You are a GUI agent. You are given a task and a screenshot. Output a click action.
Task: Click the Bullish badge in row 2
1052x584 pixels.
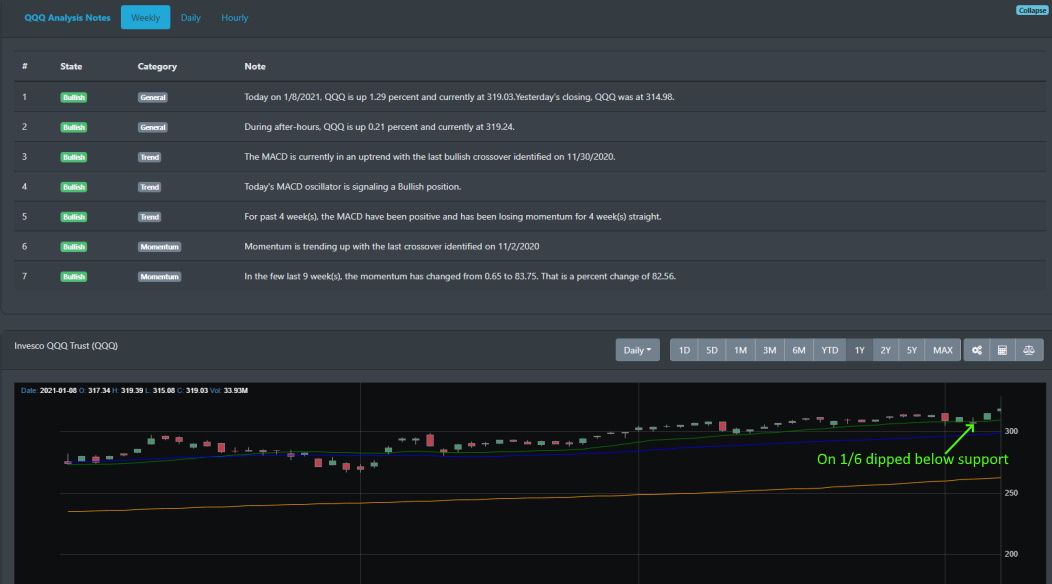coord(74,127)
